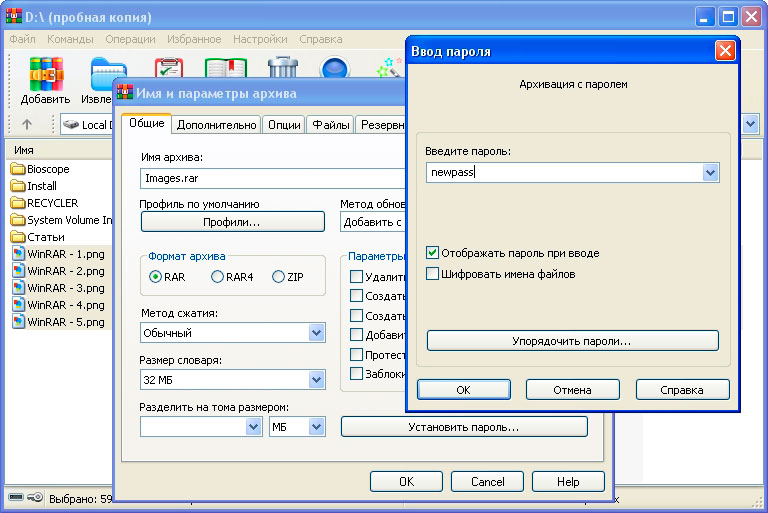
Task: Click the WinRAR - 2.png file icon
Action: [x=19, y=271]
